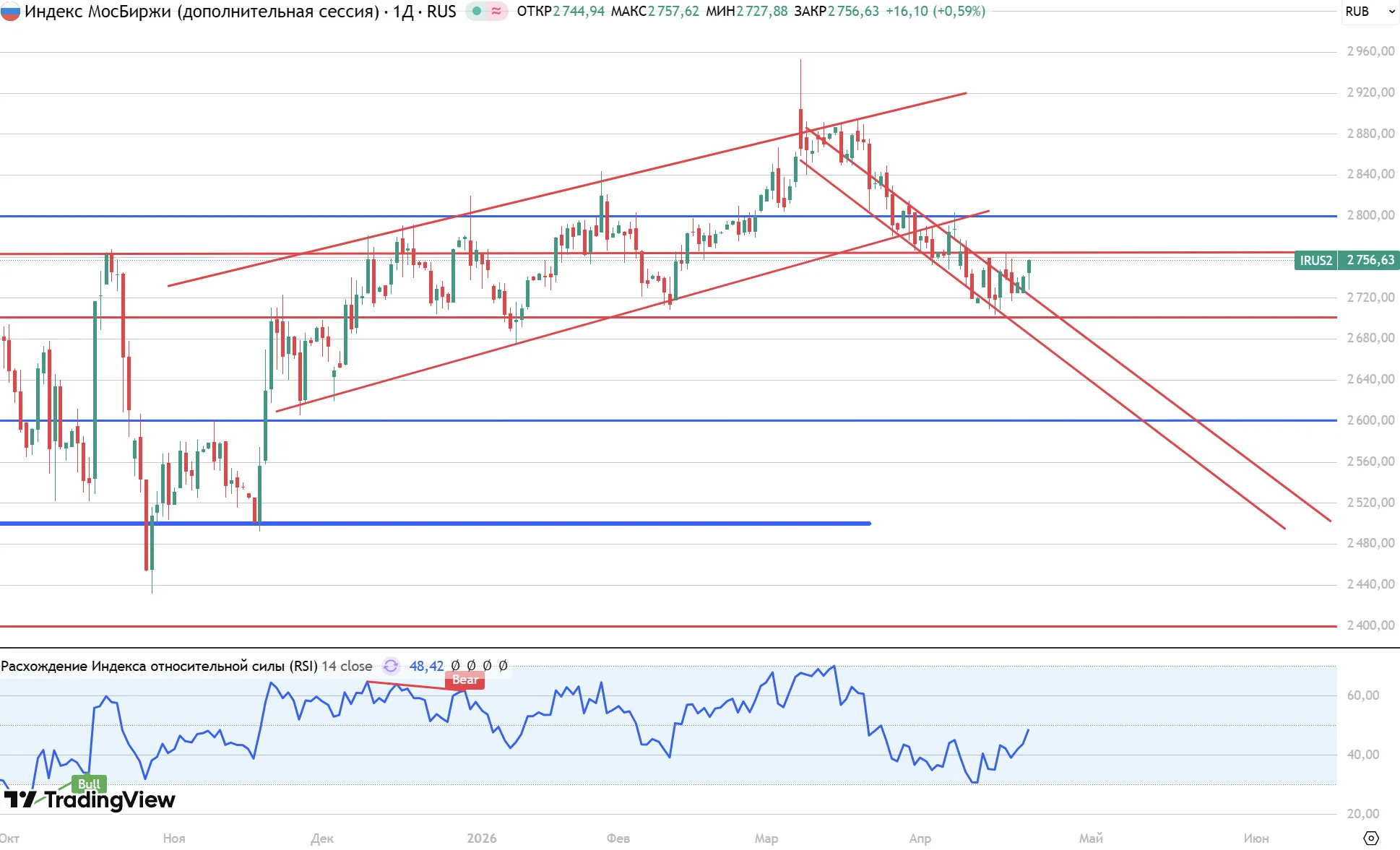Image resolution: width=1400 pixels, height=850 pixels.
Task: Click the ЗАКР value 2 756,63
Action: [853, 12]
